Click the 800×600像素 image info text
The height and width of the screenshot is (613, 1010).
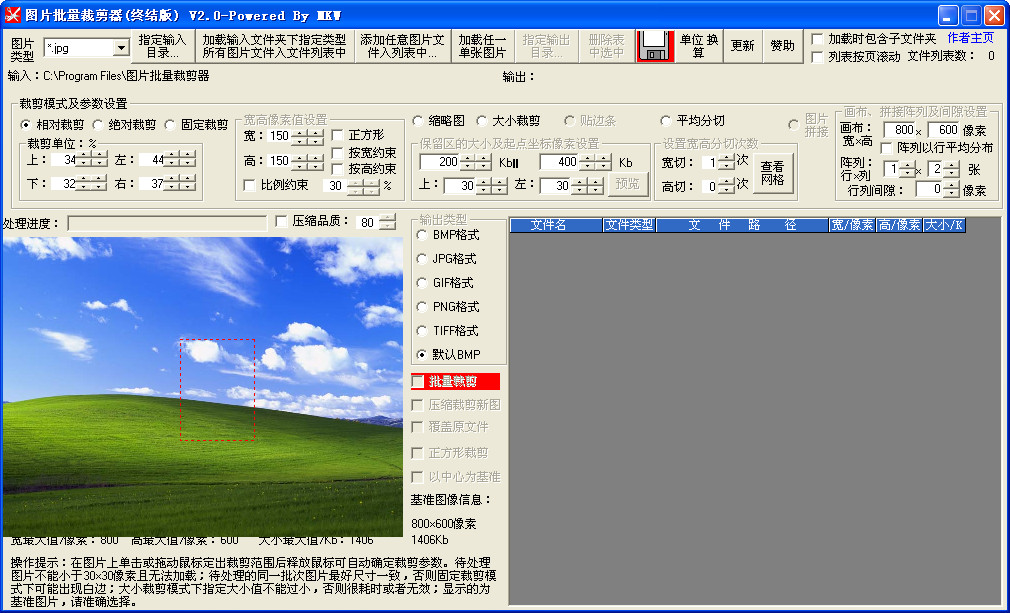(443, 523)
